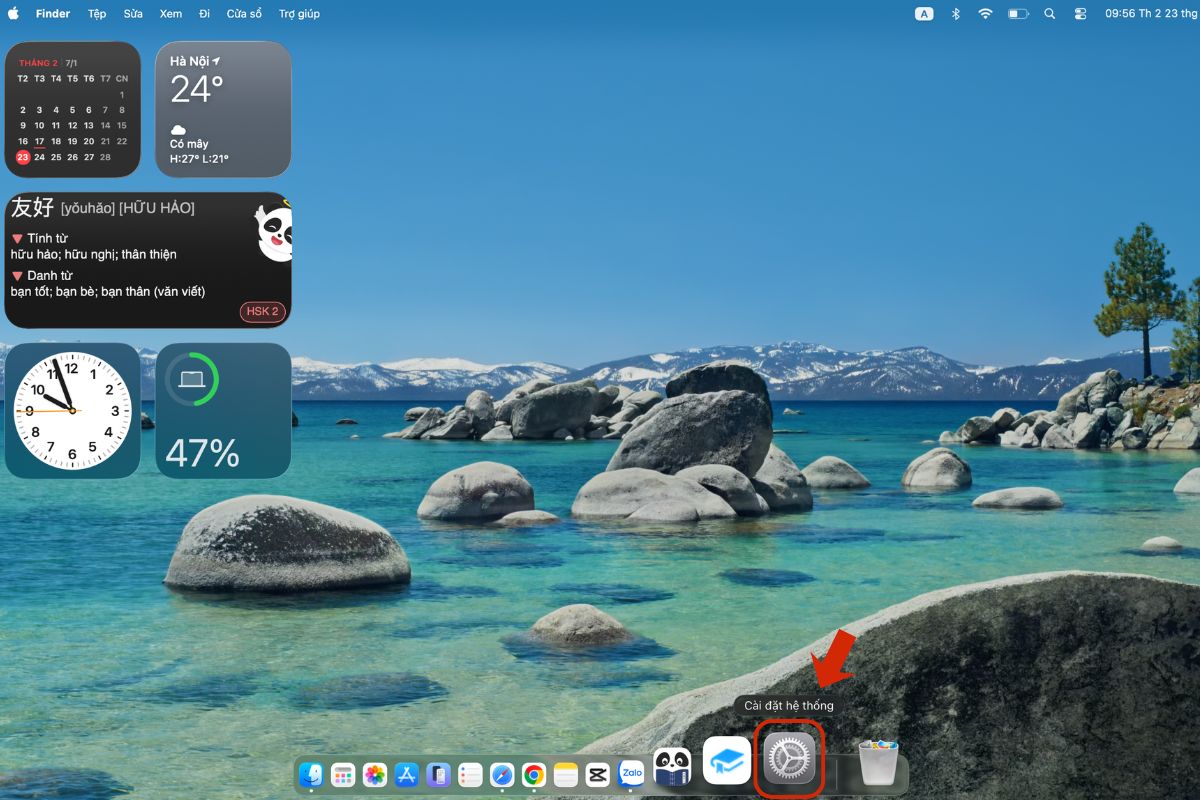
Task: Click the THÁNG 2 calendar widget header
Action: point(38,63)
